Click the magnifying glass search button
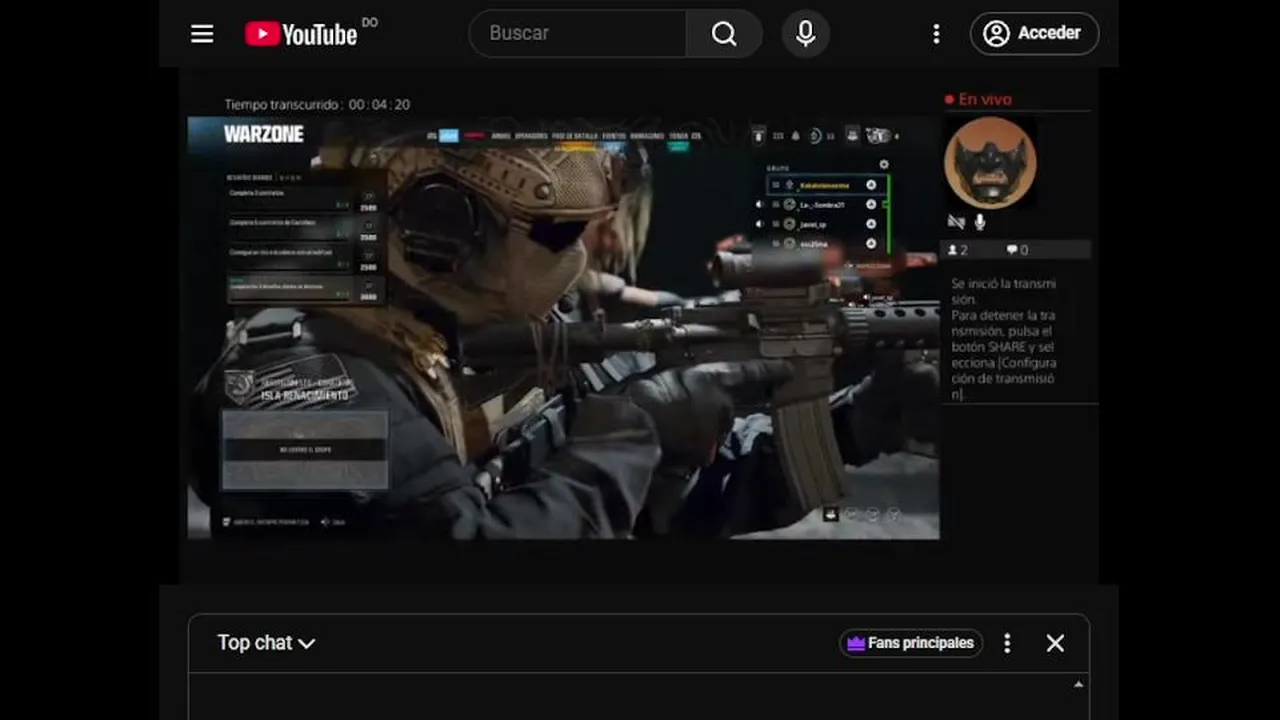The width and height of the screenshot is (1280, 720). point(724,33)
